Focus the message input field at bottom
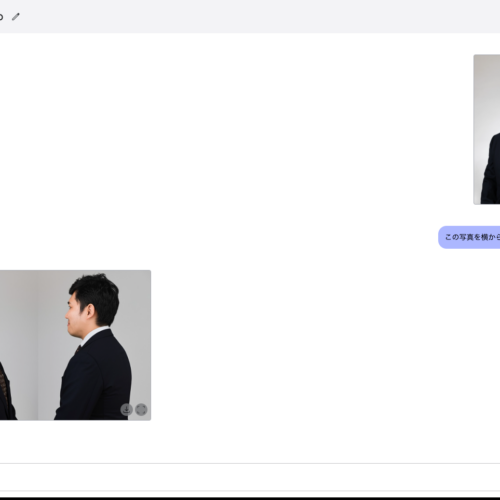500x500 pixels. coord(250,477)
